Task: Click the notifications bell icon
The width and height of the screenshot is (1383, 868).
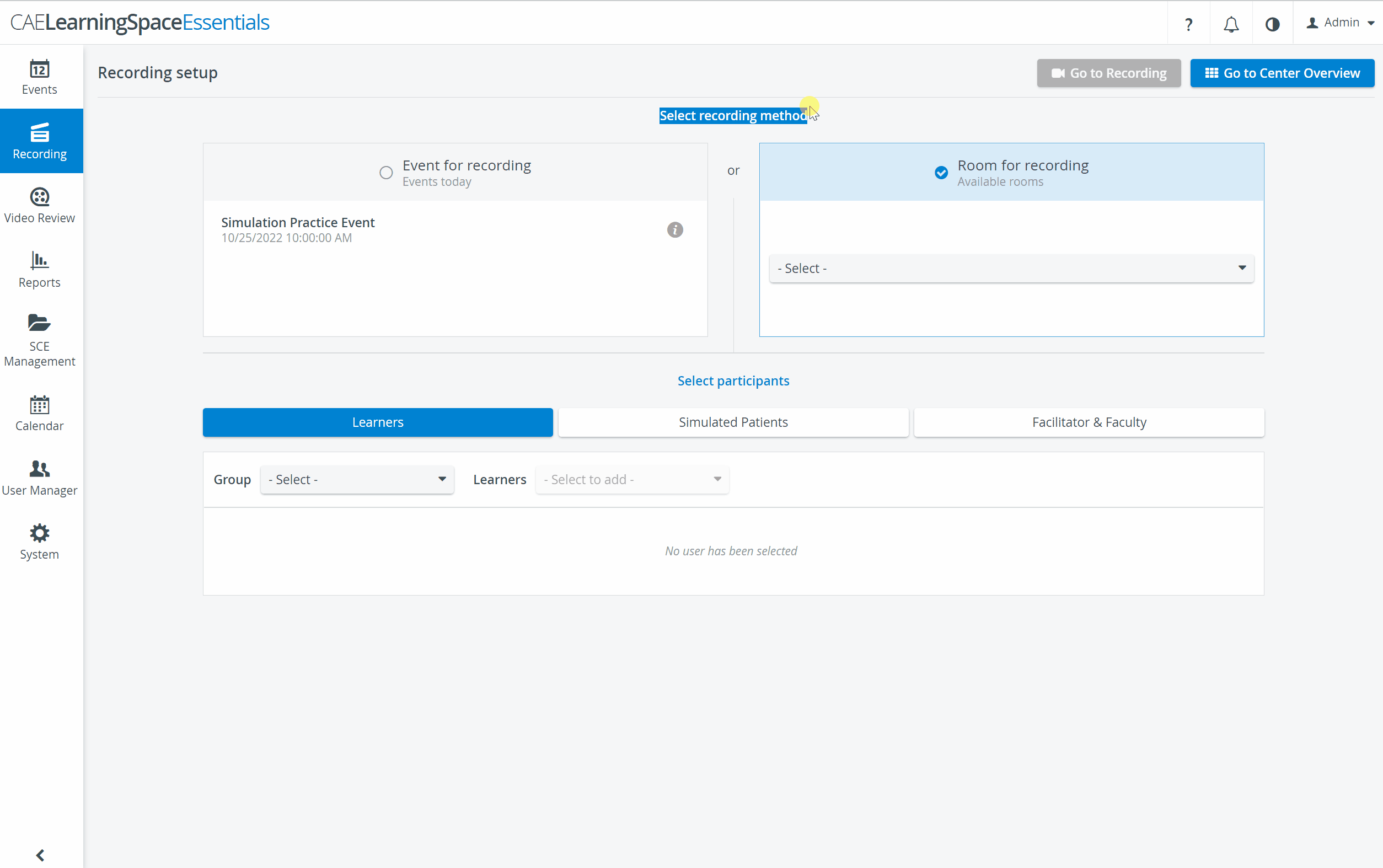Action: coord(1231,24)
